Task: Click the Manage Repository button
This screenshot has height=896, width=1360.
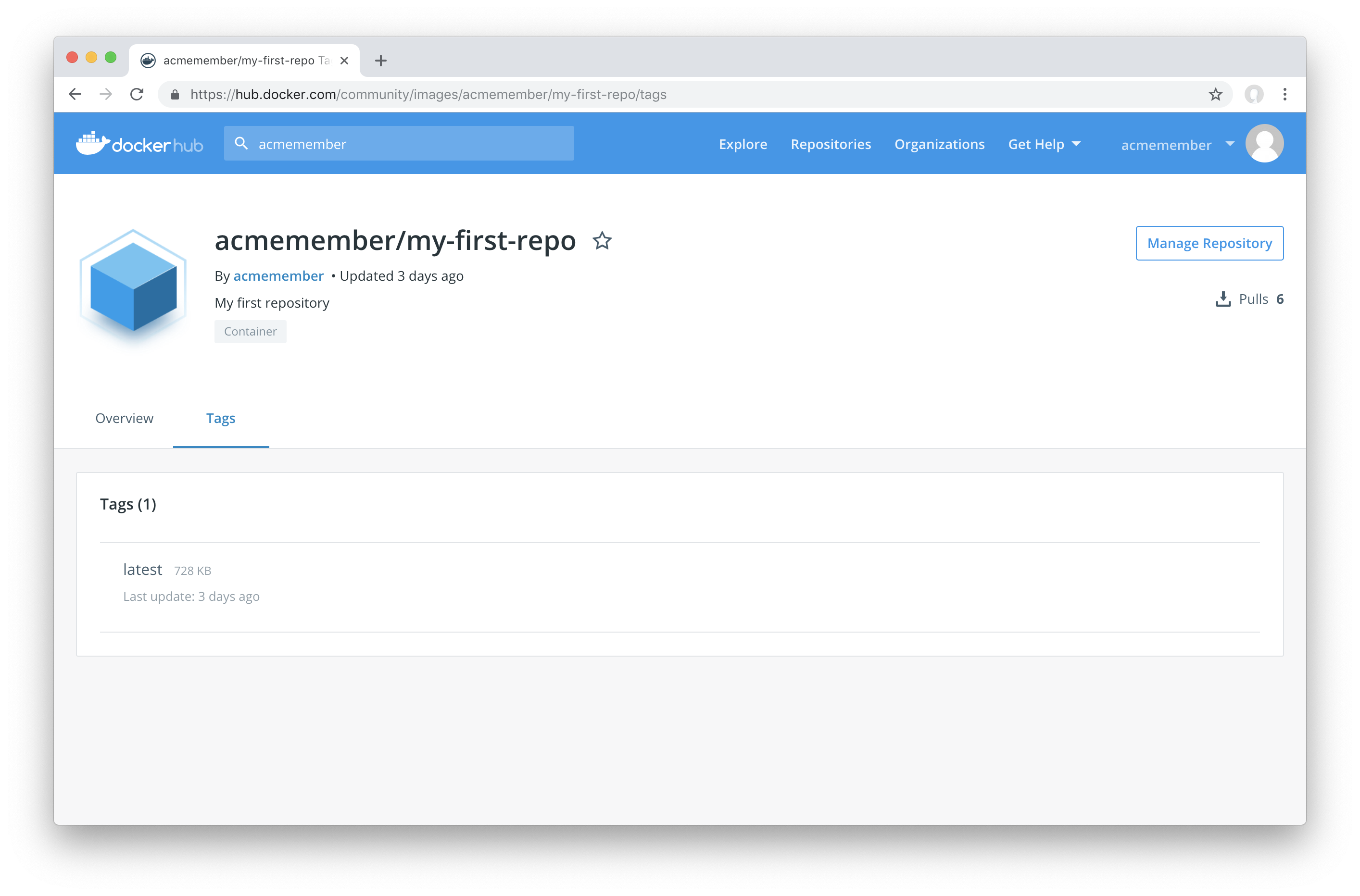Action: tap(1209, 243)
